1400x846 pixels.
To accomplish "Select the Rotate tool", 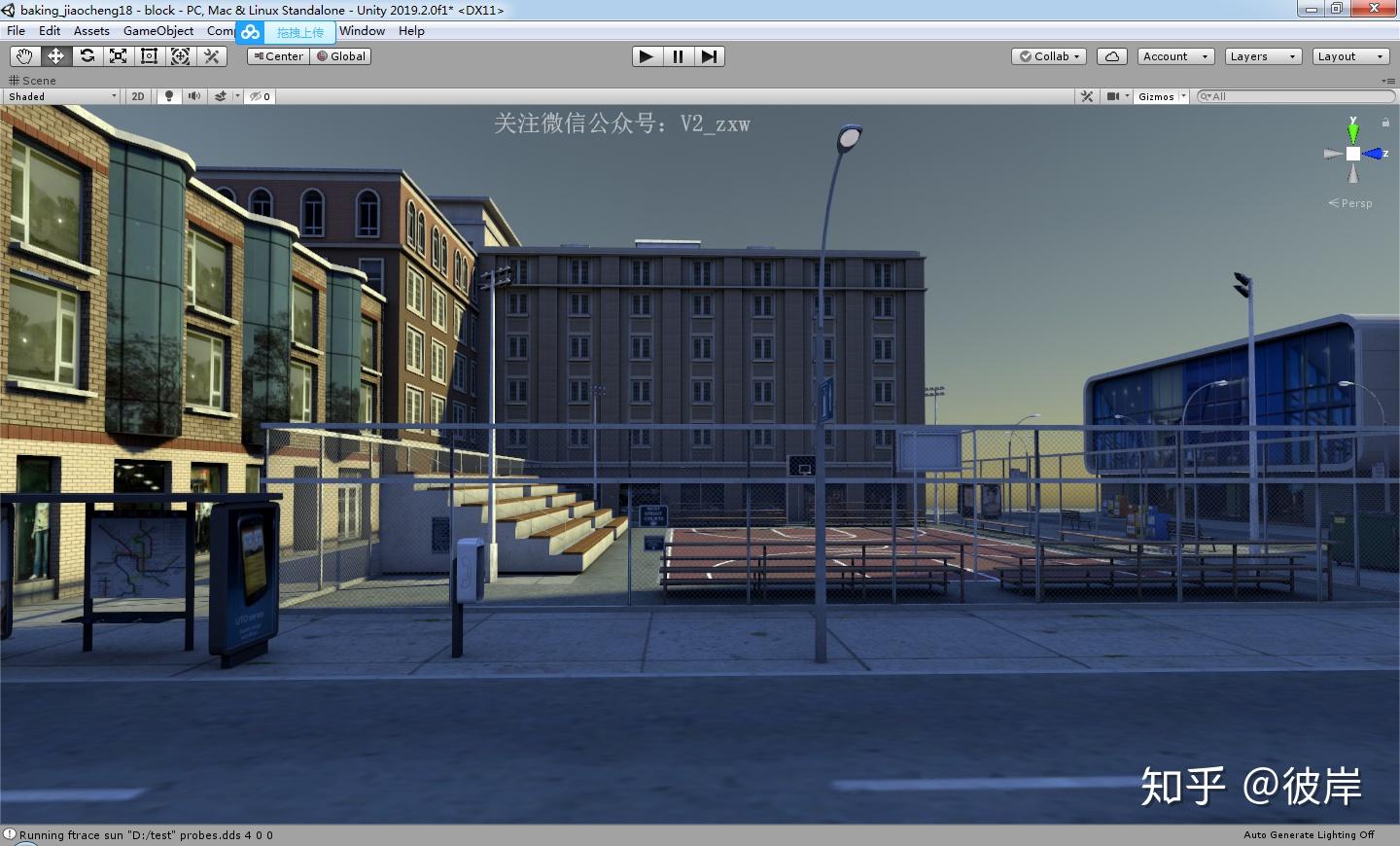I will coord(87,56).
